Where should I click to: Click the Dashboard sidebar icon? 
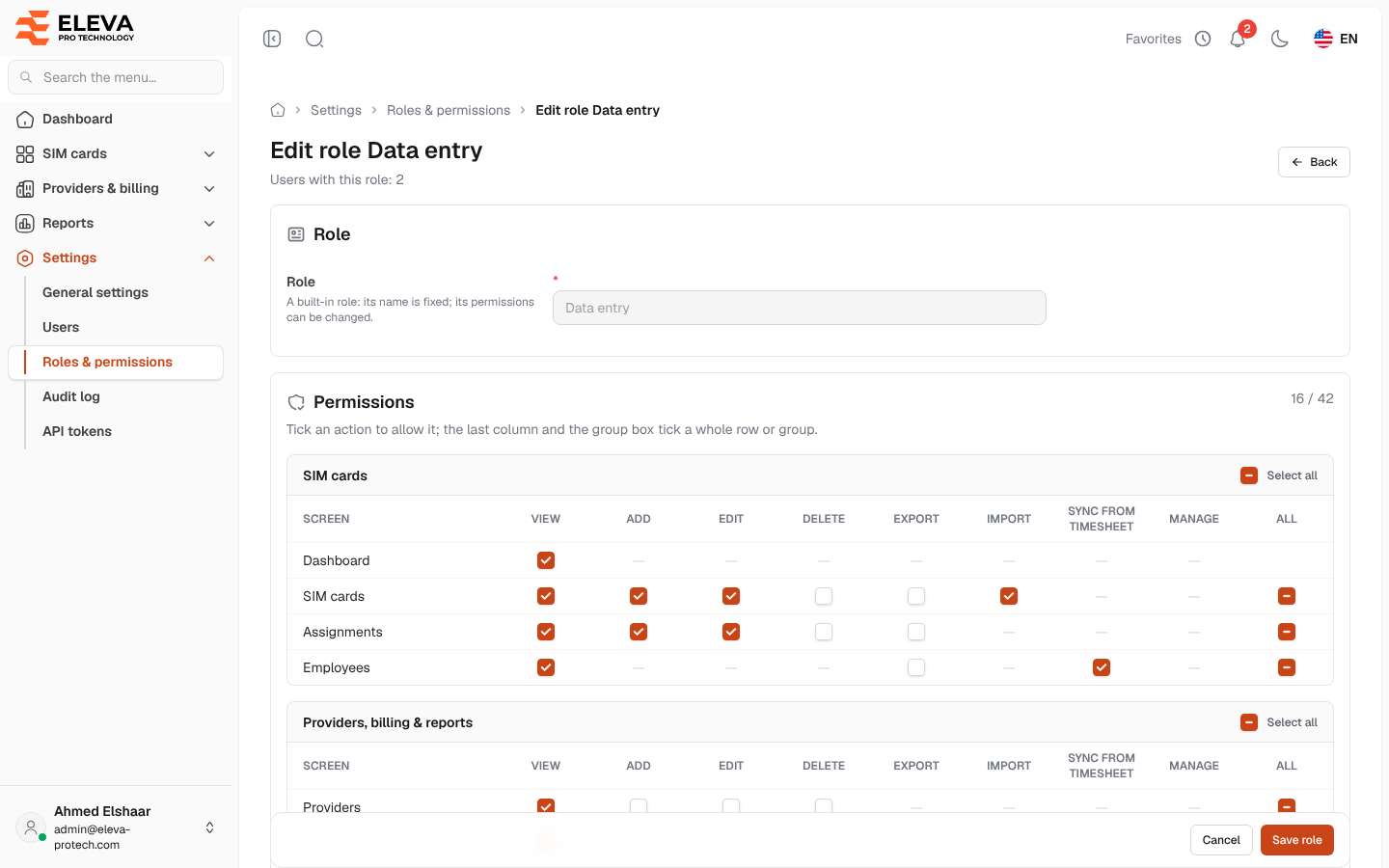click(x=25, y=120)
